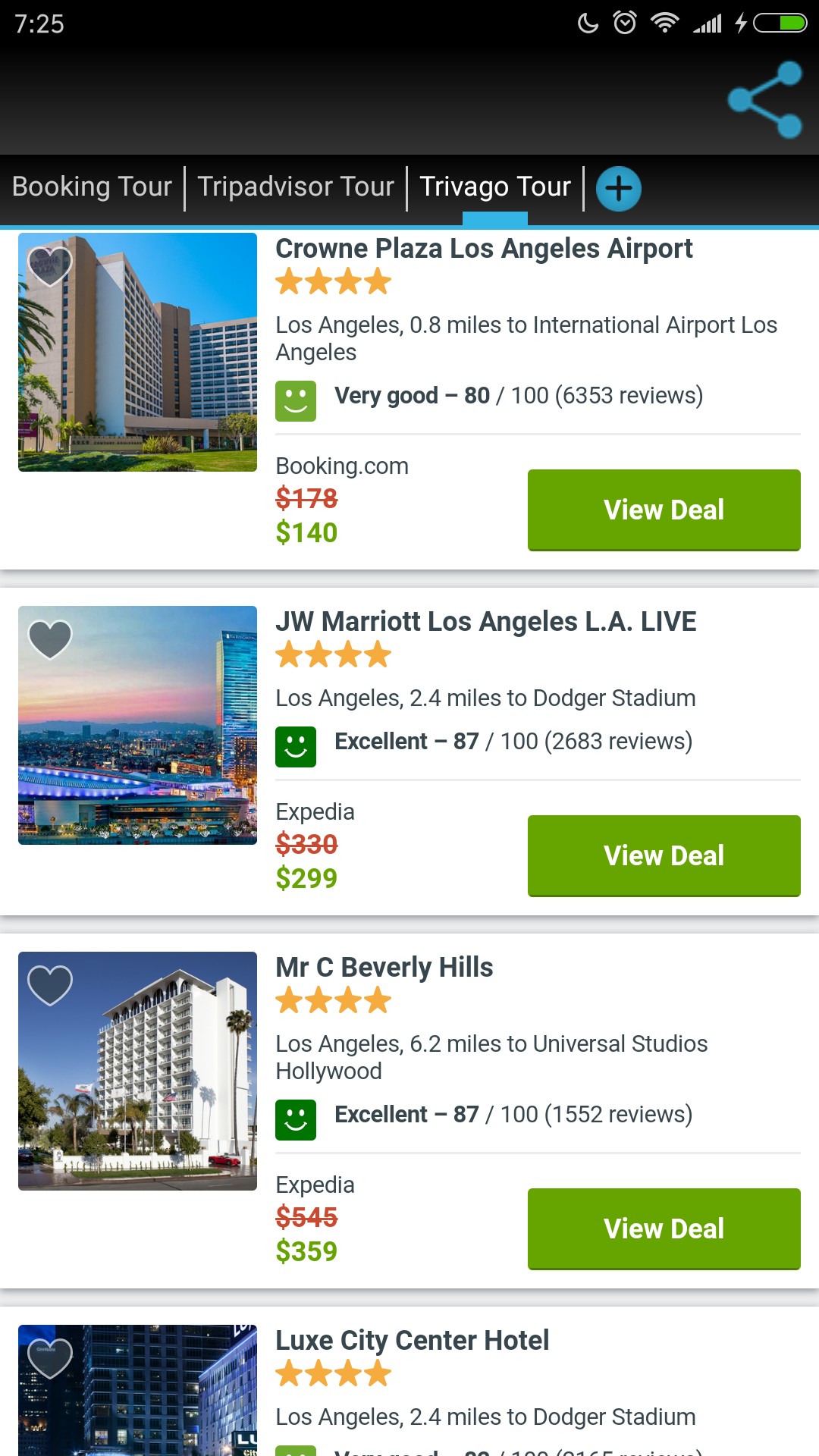View Deal for Mr C Beverly Hills

click(x=664, y=1228)
